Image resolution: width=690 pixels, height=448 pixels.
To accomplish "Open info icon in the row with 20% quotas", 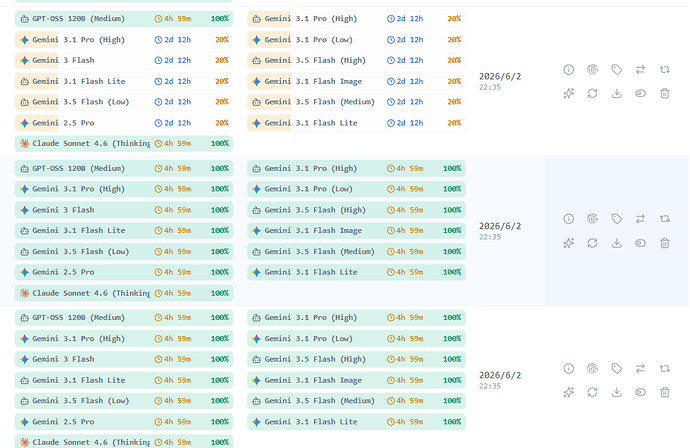I will point(569,70).
